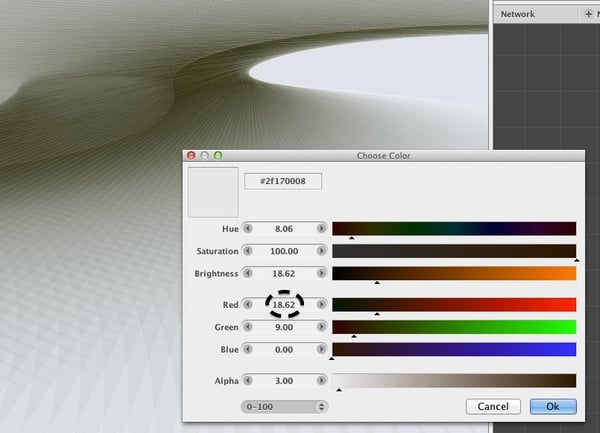
Task: Decrease Alpha value with left arrow
Action: 248,381
